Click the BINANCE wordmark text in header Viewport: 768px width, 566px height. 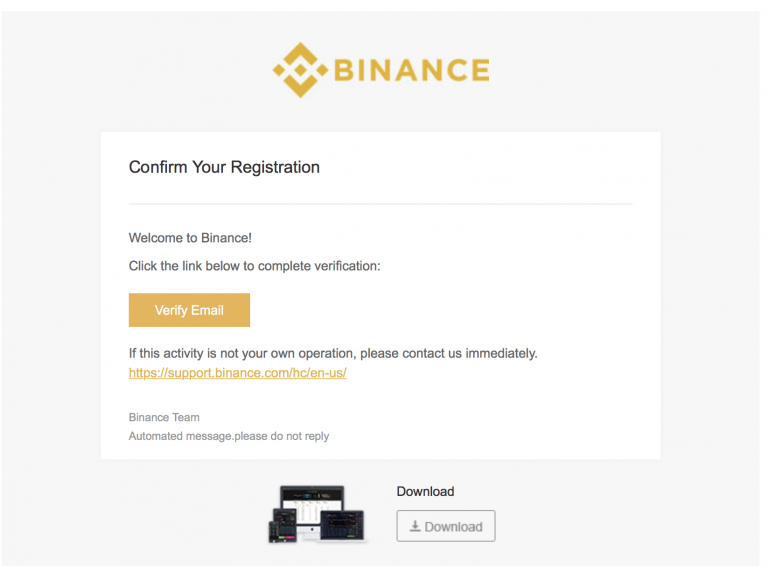coord(412,70)
